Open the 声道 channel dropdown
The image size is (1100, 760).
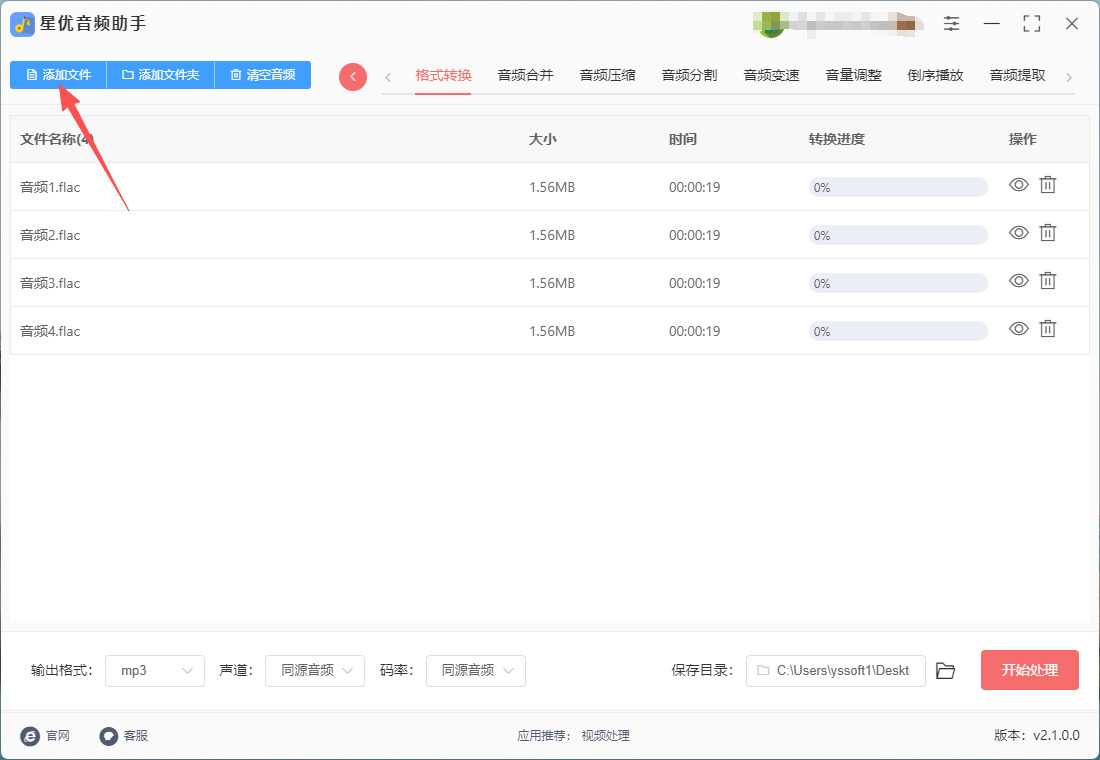coord(315,671)
